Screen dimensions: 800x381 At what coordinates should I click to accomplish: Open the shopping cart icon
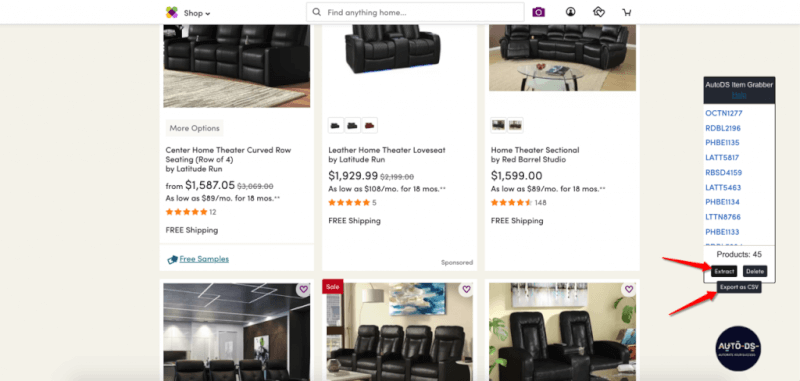[x=627, y=12]
